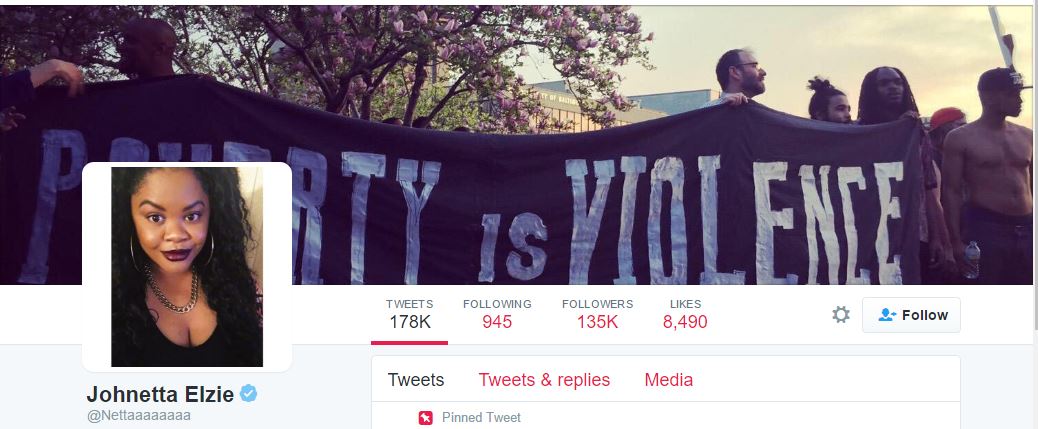Click the person-plus icon inside the Follow button
This screenshot has width=1038, height=429.
coord(887,315)
